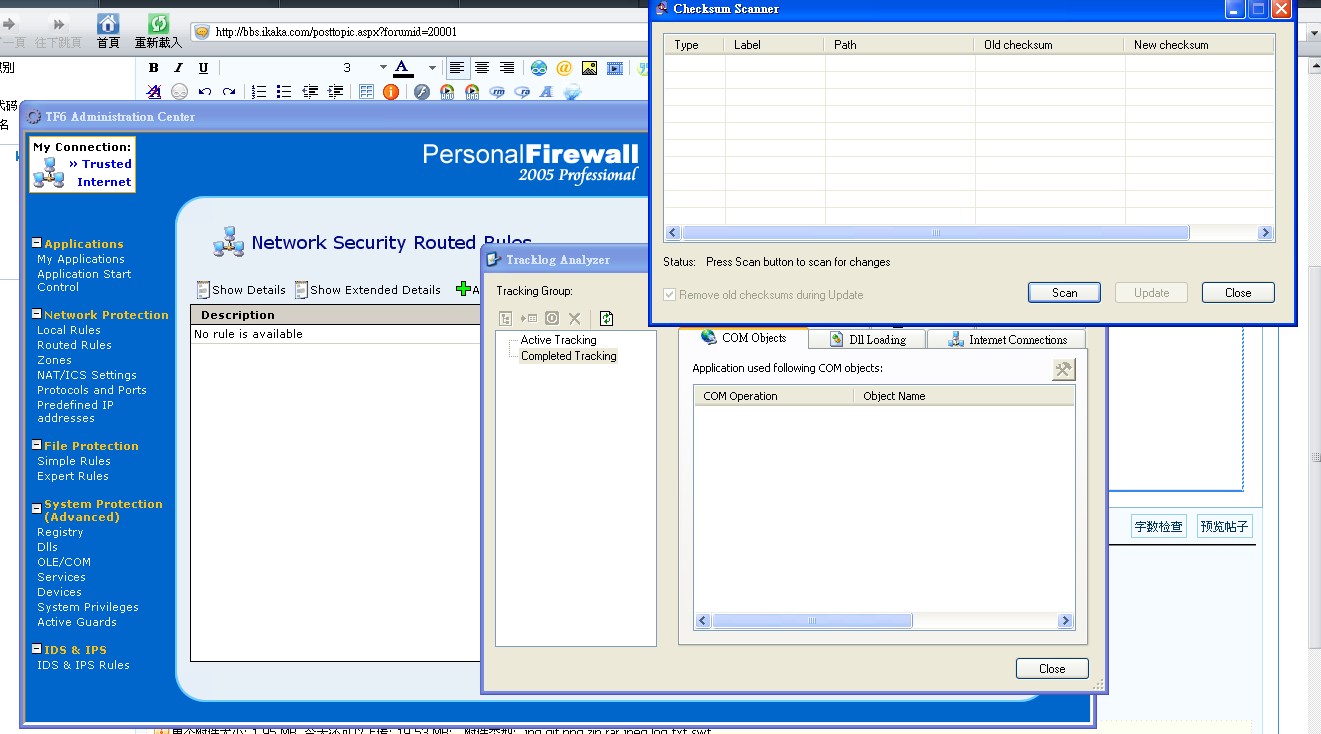
Task: Open Zones in sidebar
Action: (54, 360)
